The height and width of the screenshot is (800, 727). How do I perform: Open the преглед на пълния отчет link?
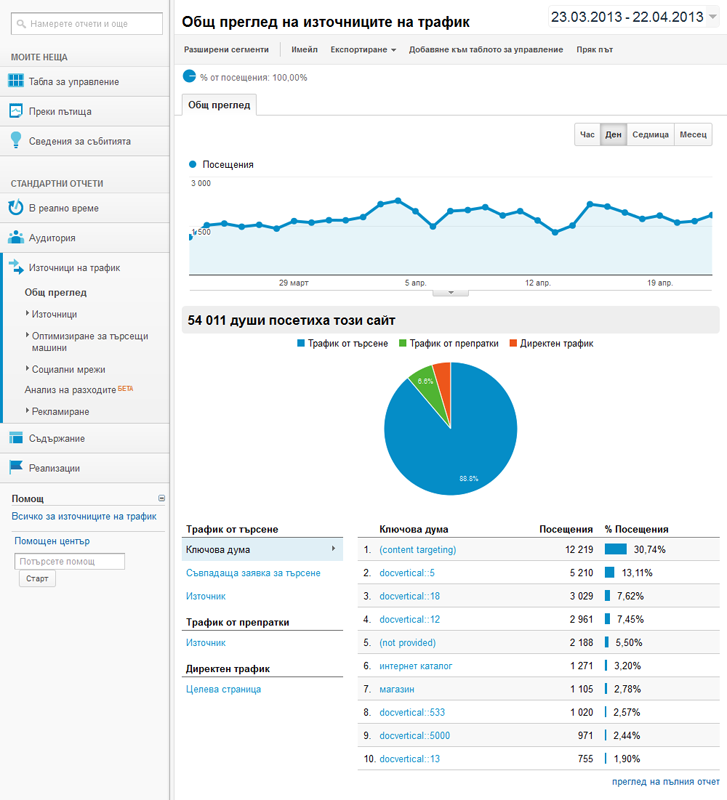point(665,781)
